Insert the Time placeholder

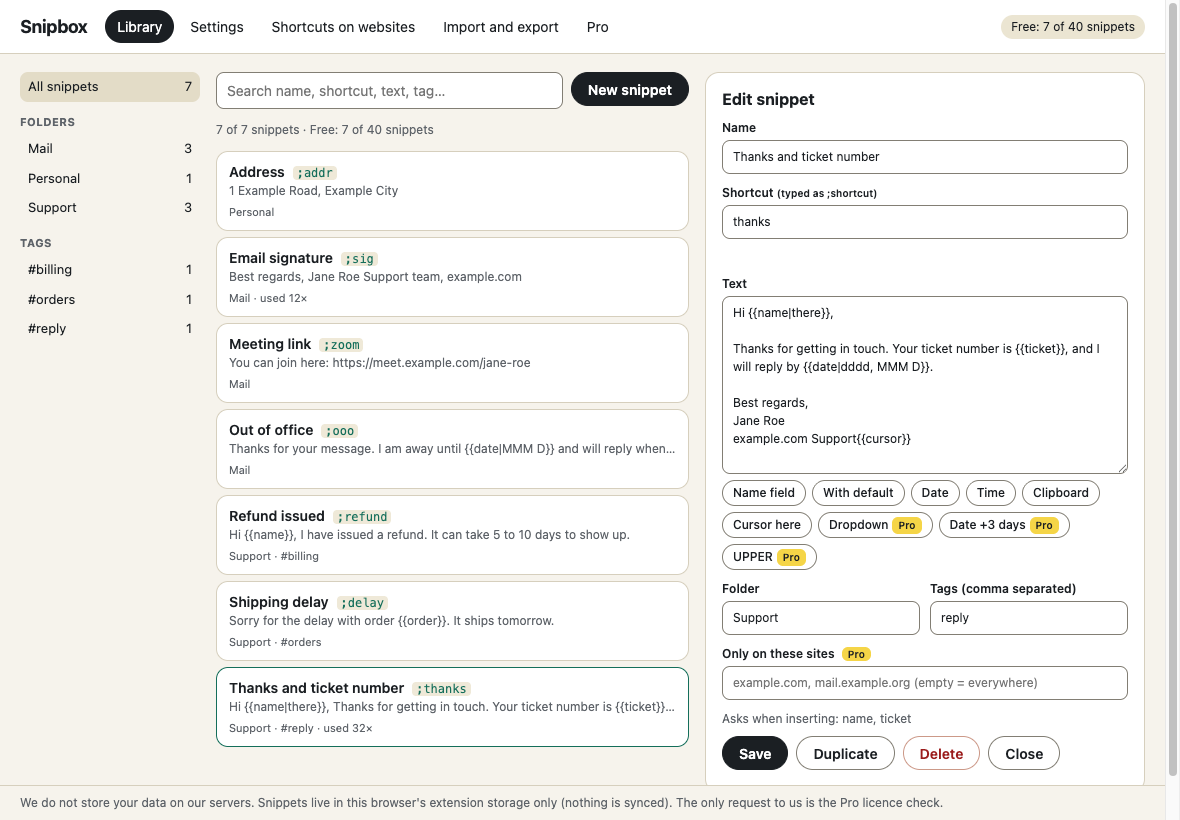pos(990,493)
